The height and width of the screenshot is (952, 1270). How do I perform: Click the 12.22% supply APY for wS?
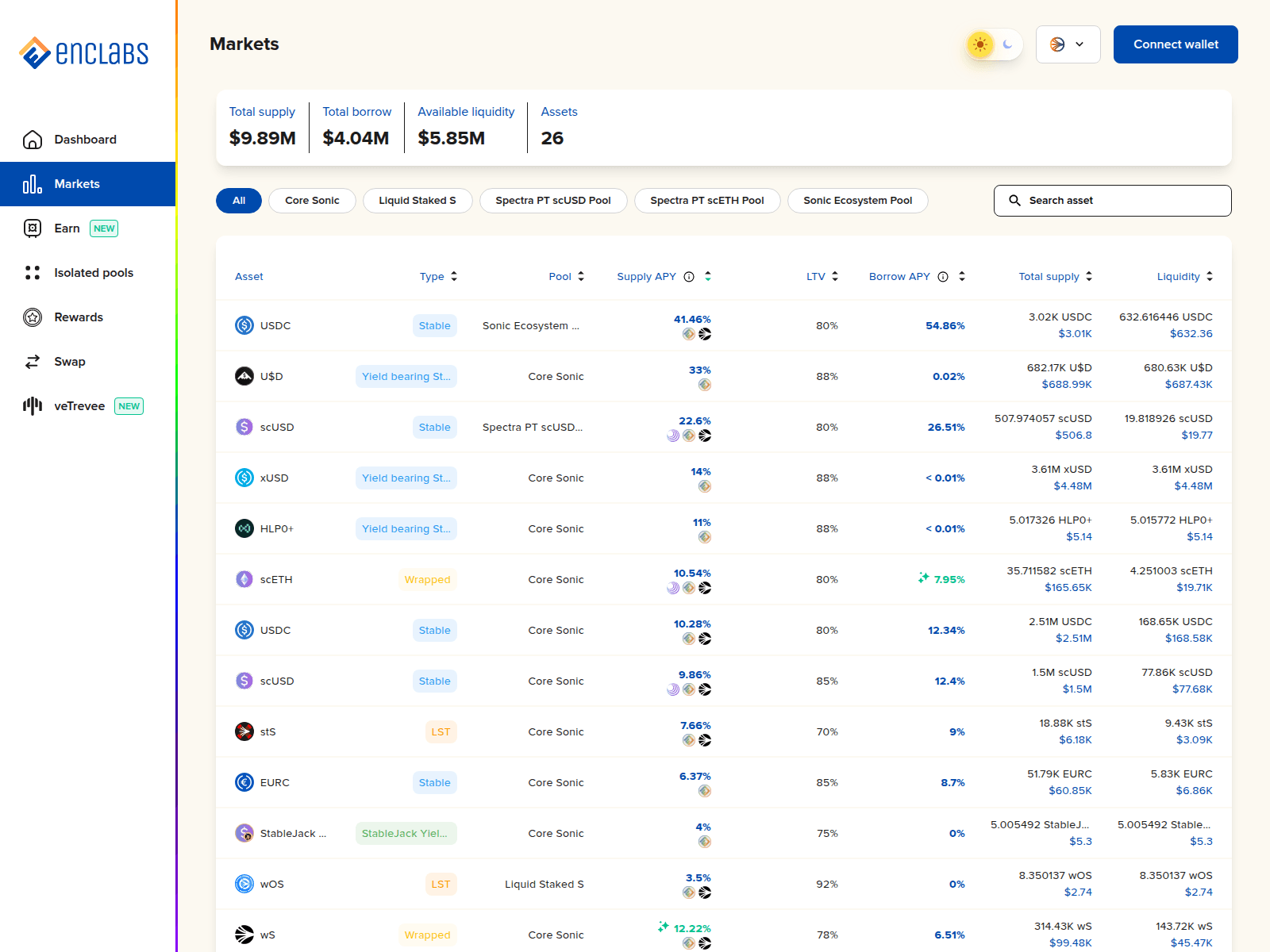(x=692, y=928)
